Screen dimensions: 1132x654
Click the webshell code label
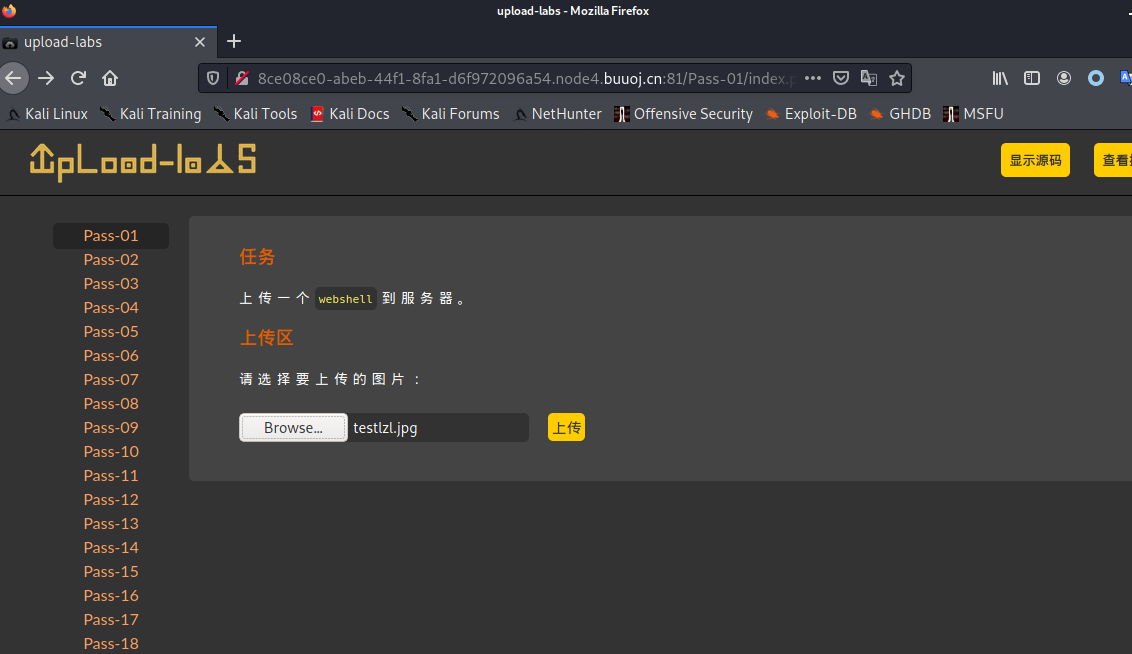345,299
